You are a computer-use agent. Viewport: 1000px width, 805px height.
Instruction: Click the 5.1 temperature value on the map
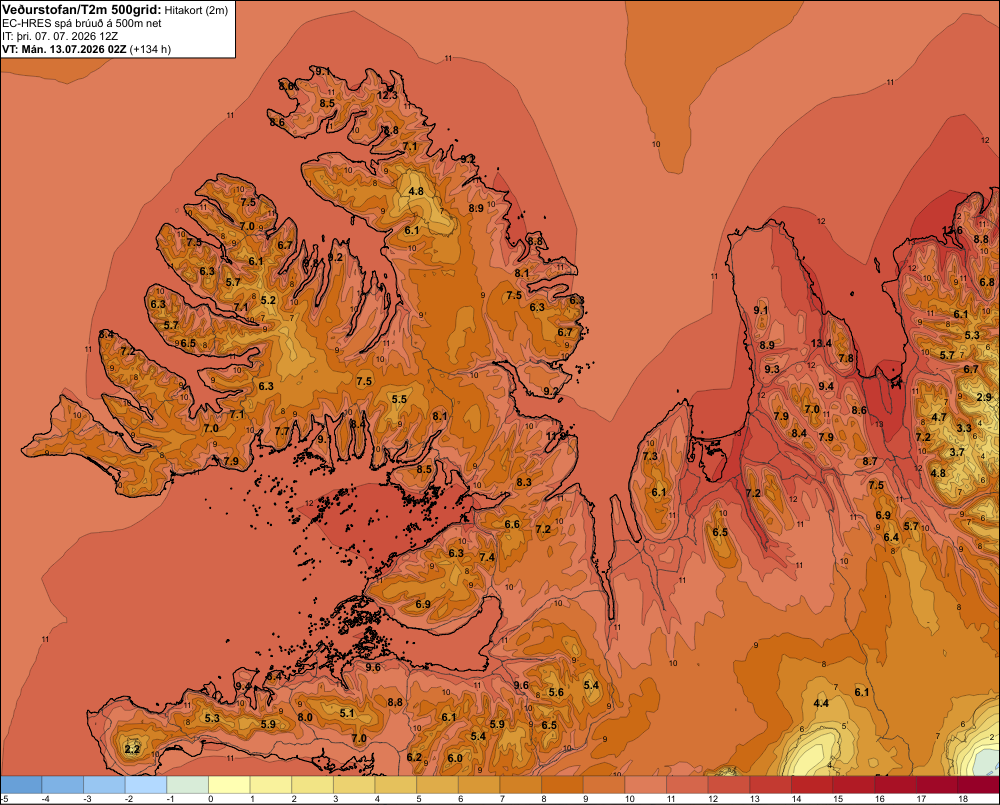point(346,713)
